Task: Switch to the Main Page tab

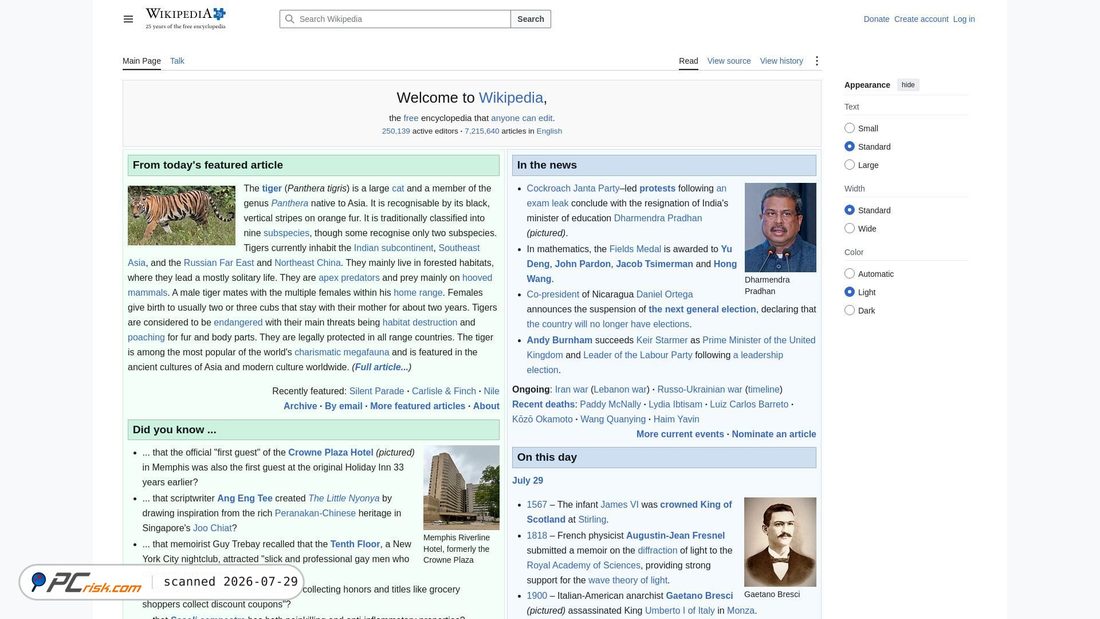Action: [142, 61]
